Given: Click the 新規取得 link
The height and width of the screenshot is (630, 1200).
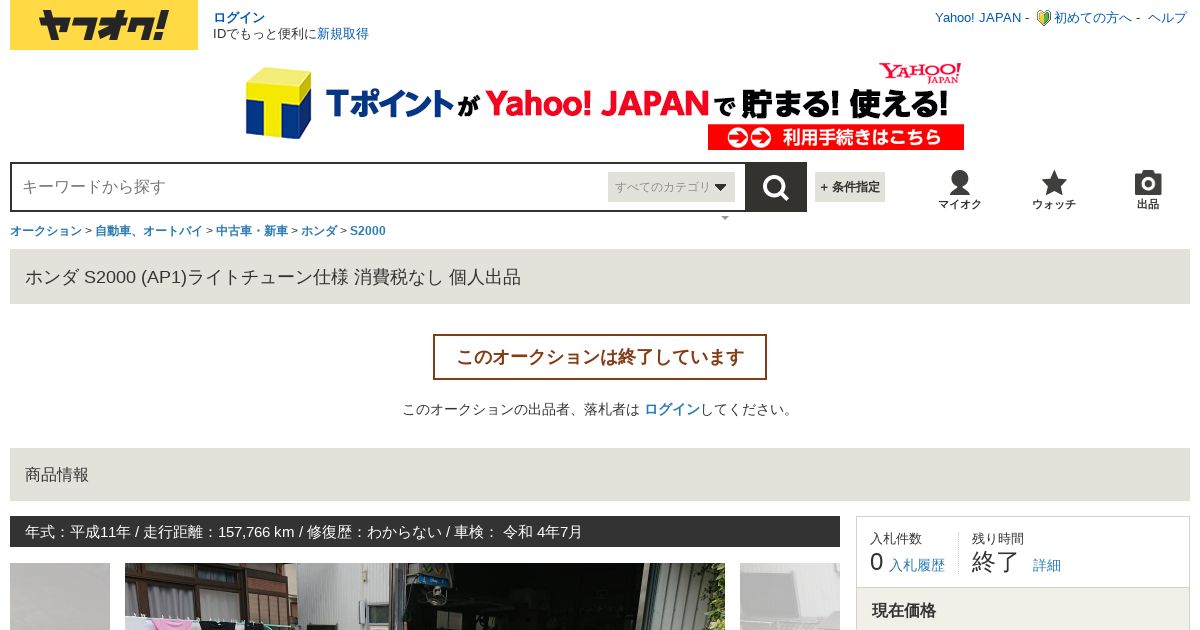Looking at the screenshot, I should click(343, 34).
